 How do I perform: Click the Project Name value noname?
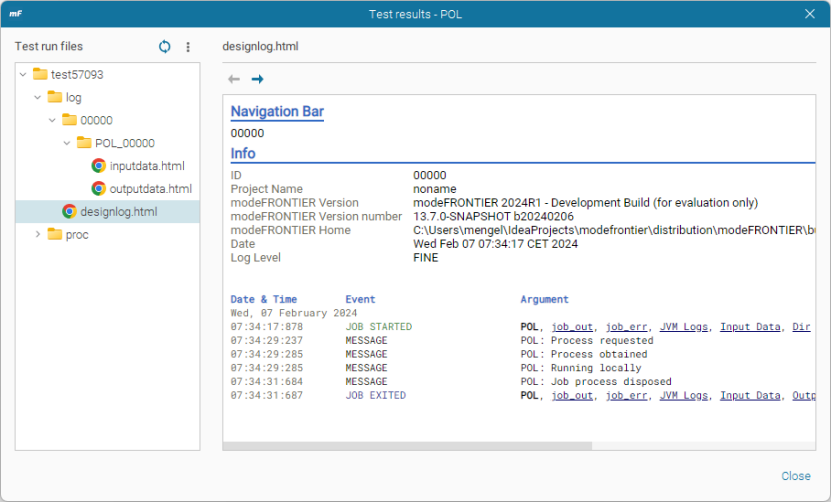(435, 189)
